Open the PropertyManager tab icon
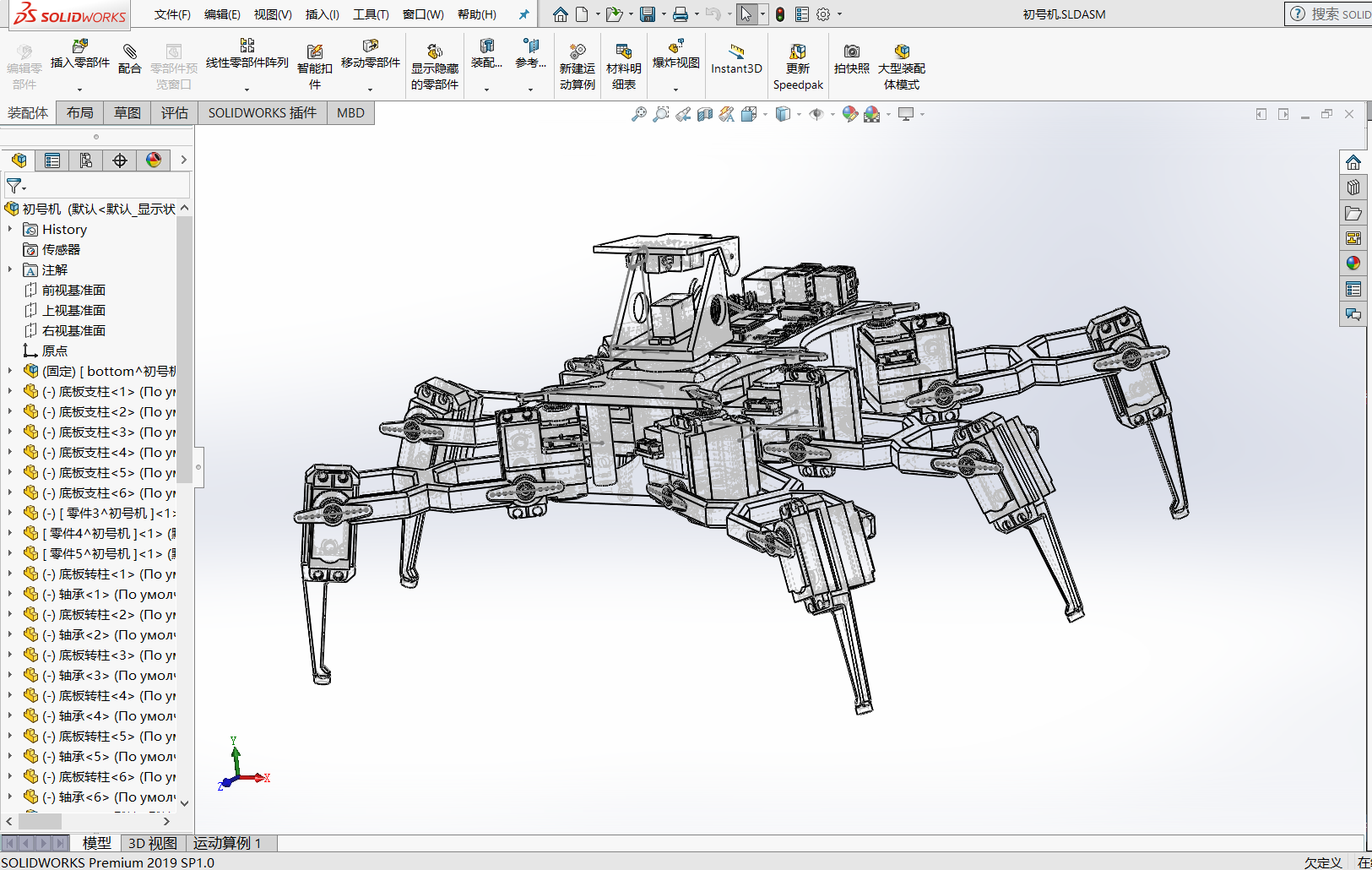Image resolution: width=1372 pixels, height=870 pixels. (x=52, y=160)
